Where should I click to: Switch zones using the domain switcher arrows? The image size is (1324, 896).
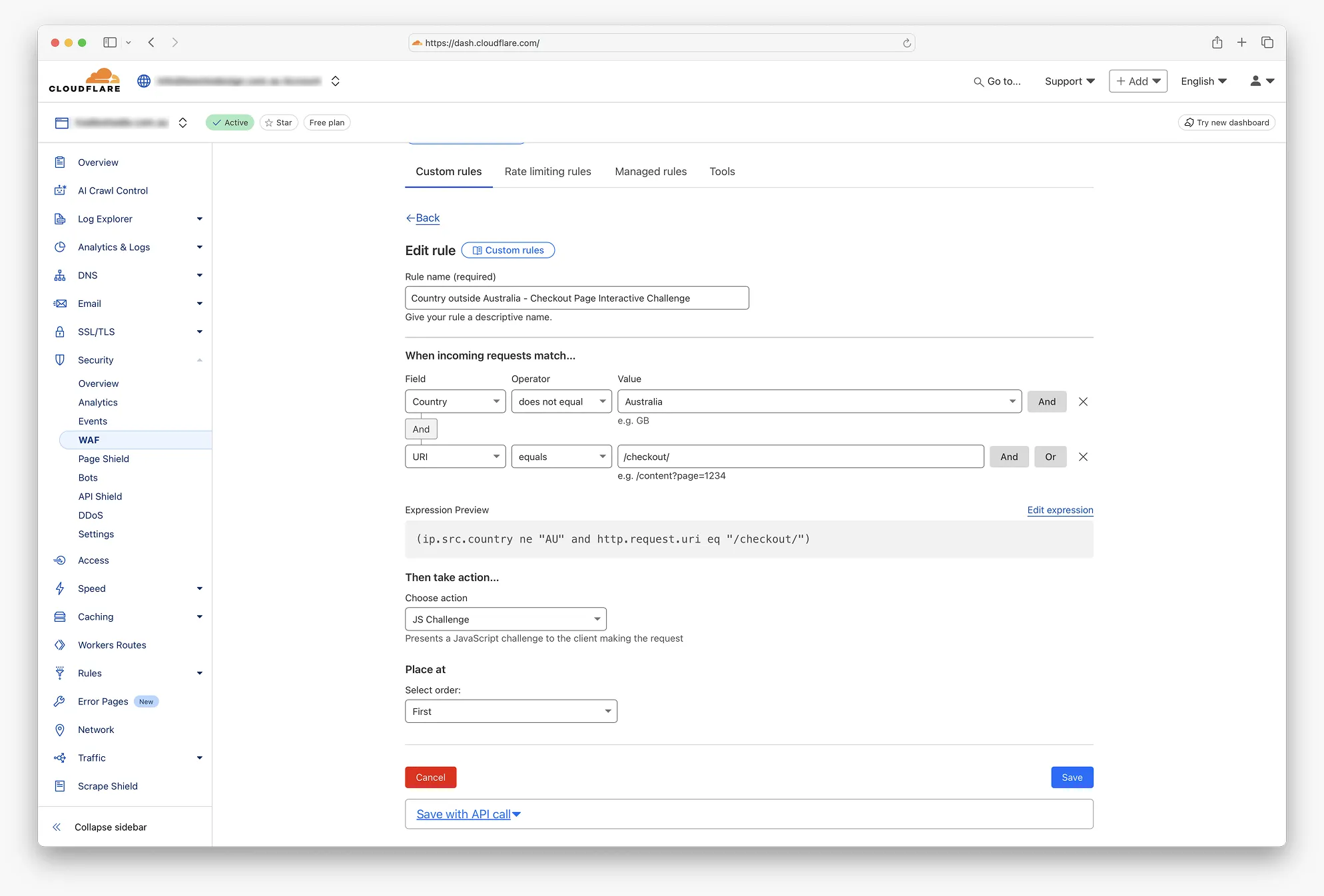[182, 122]
